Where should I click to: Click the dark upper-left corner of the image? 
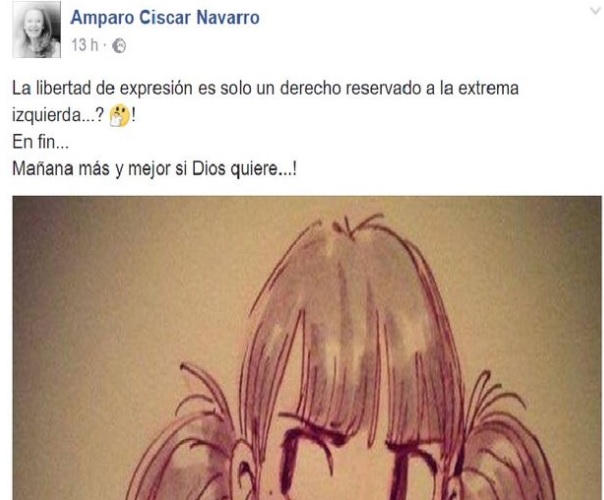click(x=42, y=223)
